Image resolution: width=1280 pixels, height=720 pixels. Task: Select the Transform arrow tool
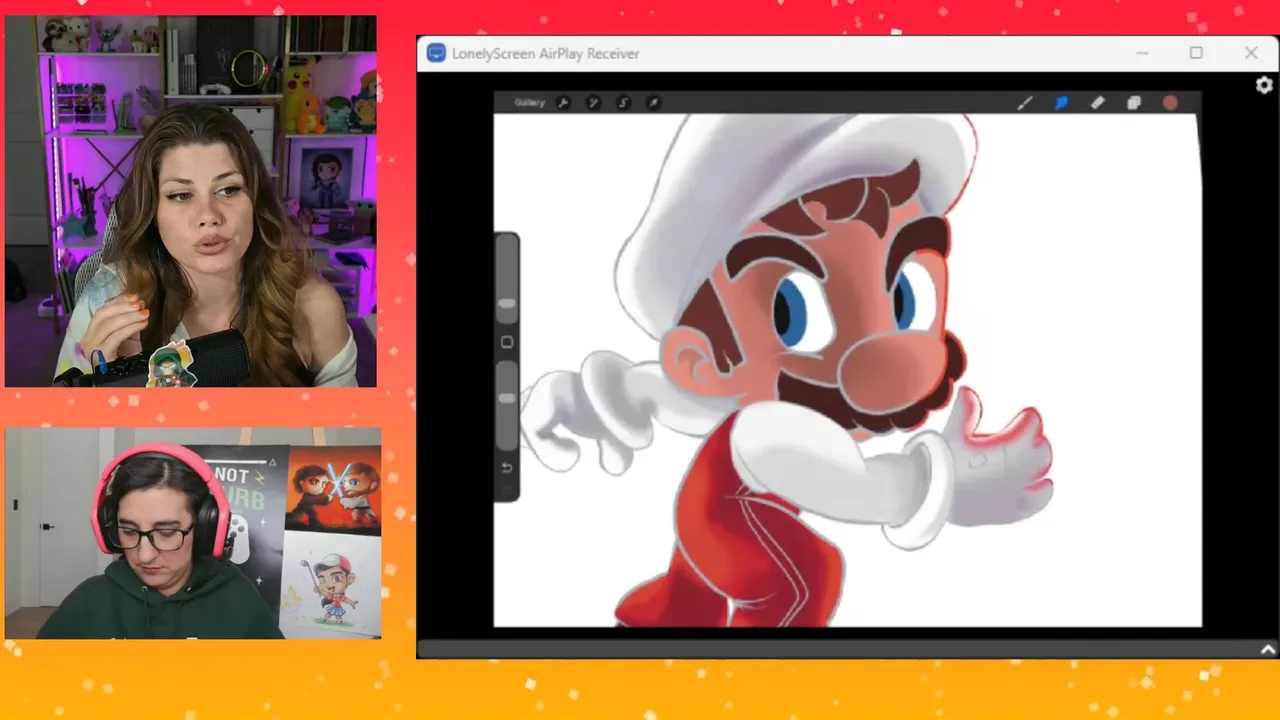click(653, 103)
